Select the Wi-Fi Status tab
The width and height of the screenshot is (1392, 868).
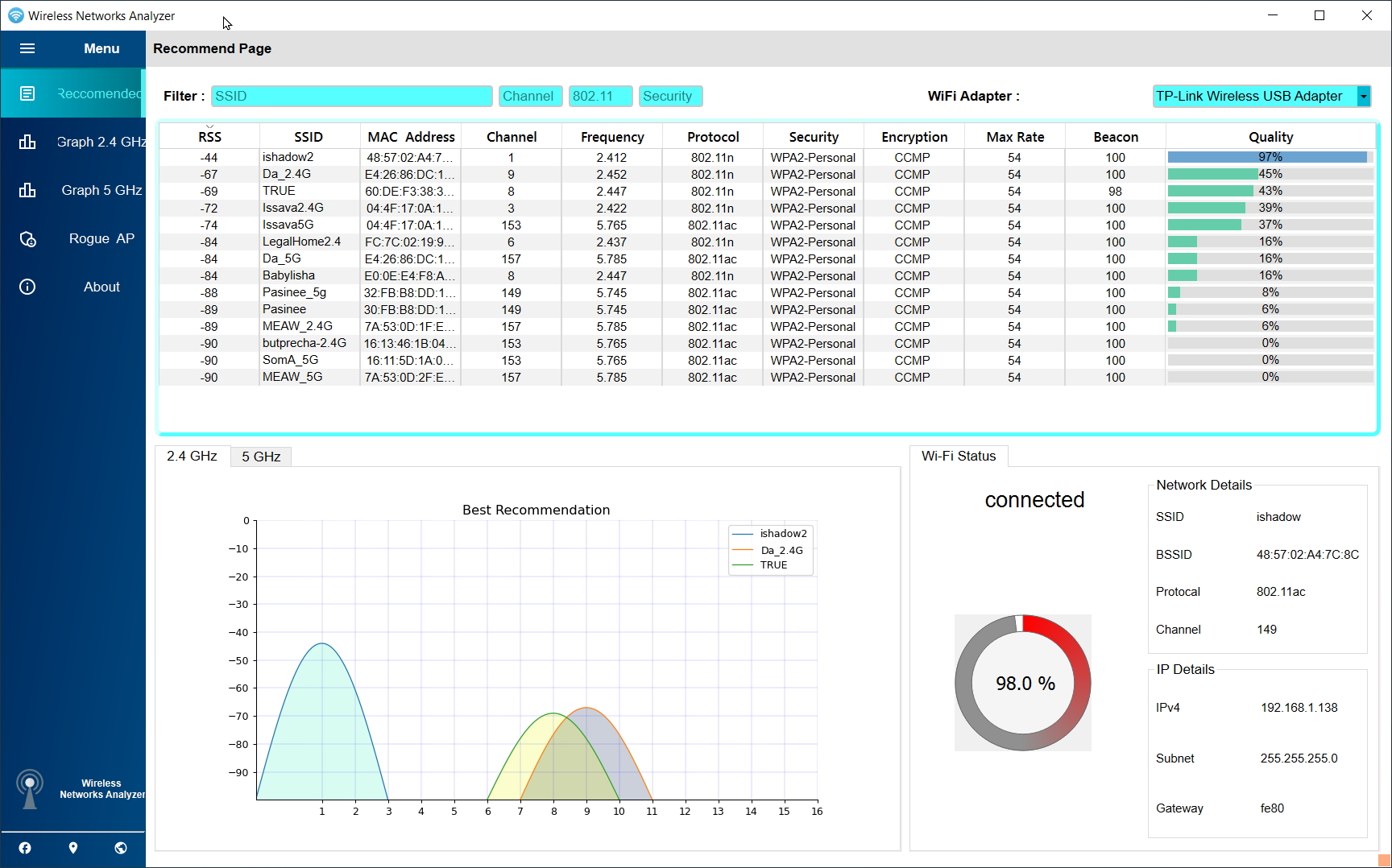point(959,456)
